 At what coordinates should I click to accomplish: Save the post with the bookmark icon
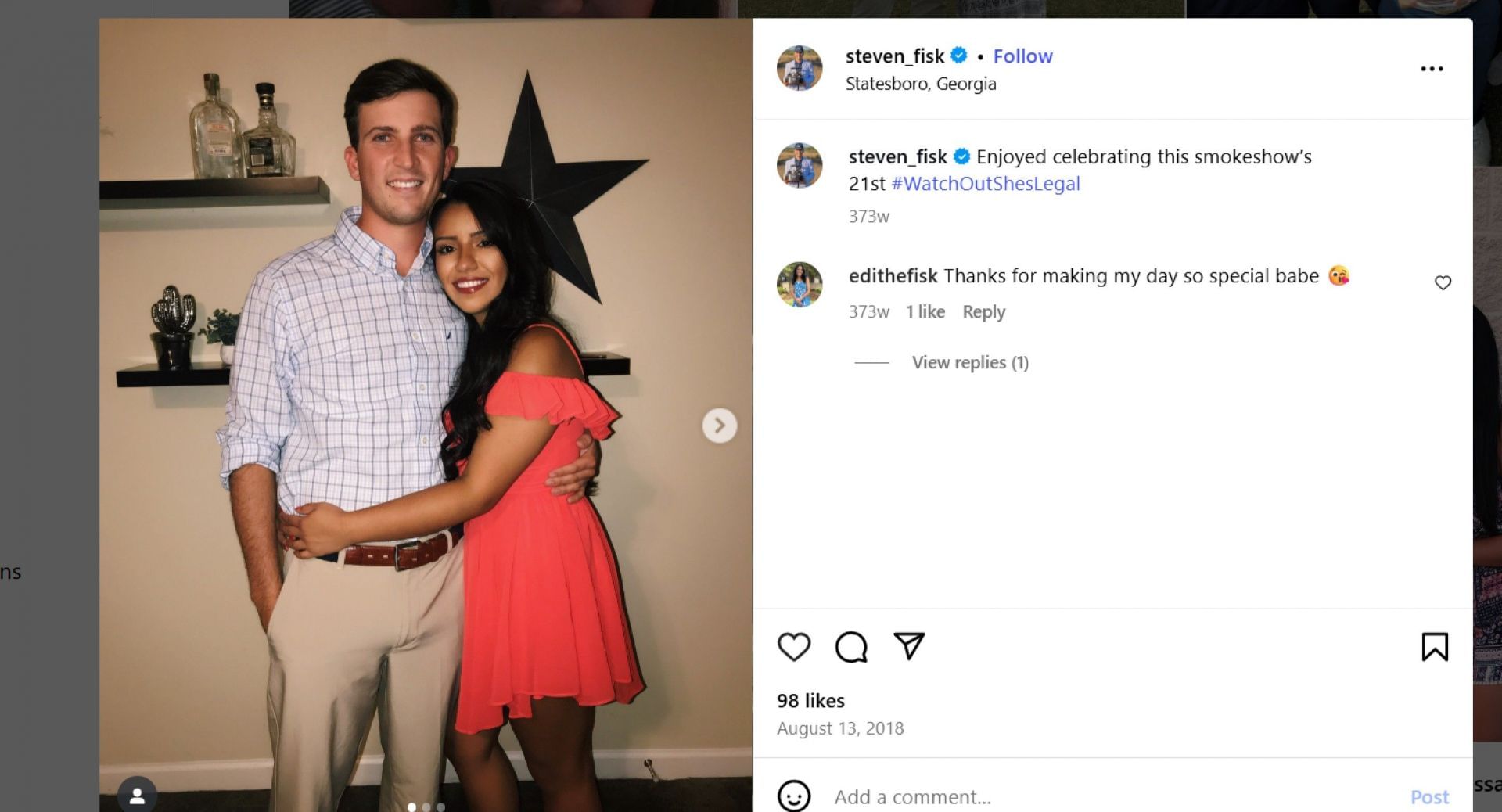[1434, 647]
